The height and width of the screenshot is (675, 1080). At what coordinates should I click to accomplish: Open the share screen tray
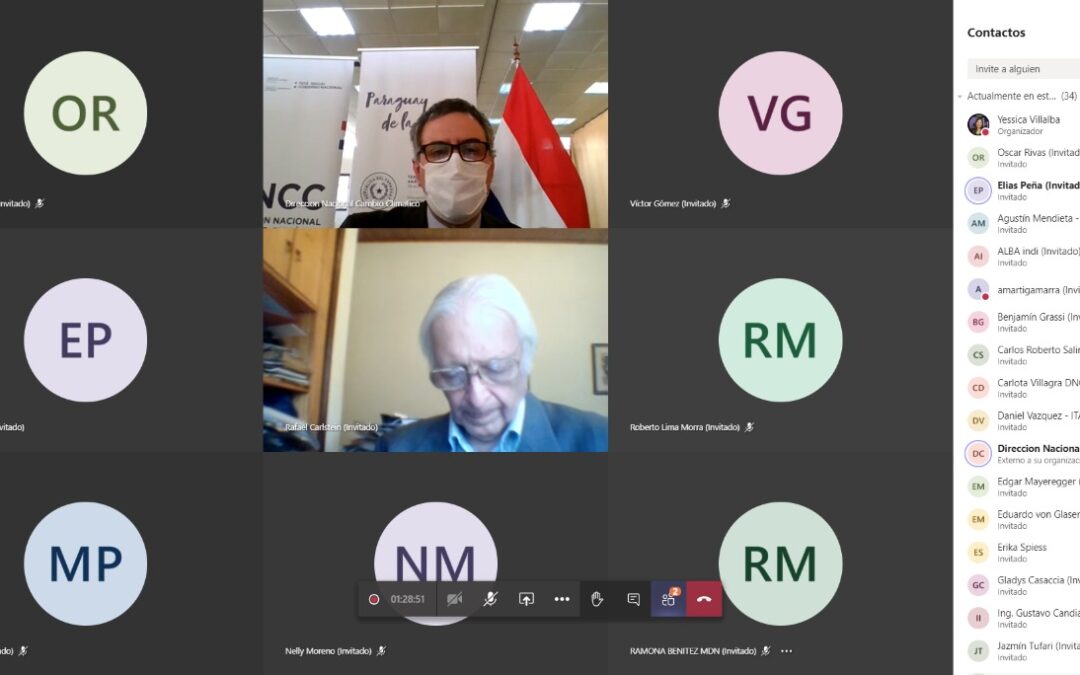pos(526,599)
